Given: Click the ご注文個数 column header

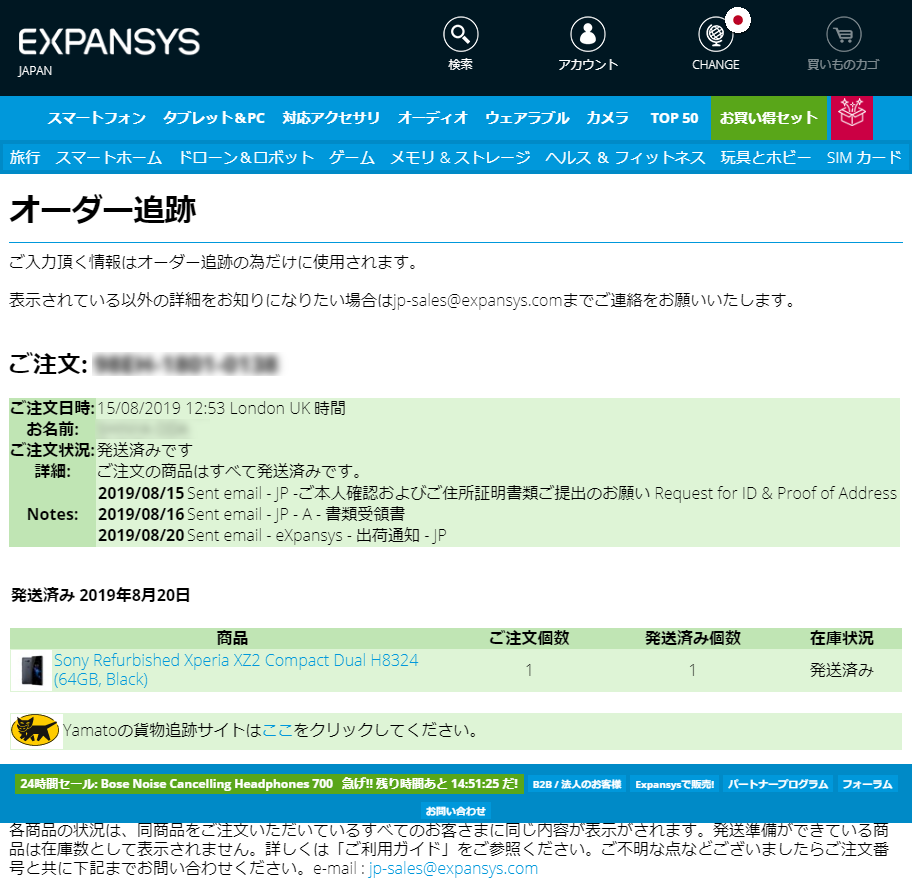Looking at the screenshot, I should click(529, 638).
